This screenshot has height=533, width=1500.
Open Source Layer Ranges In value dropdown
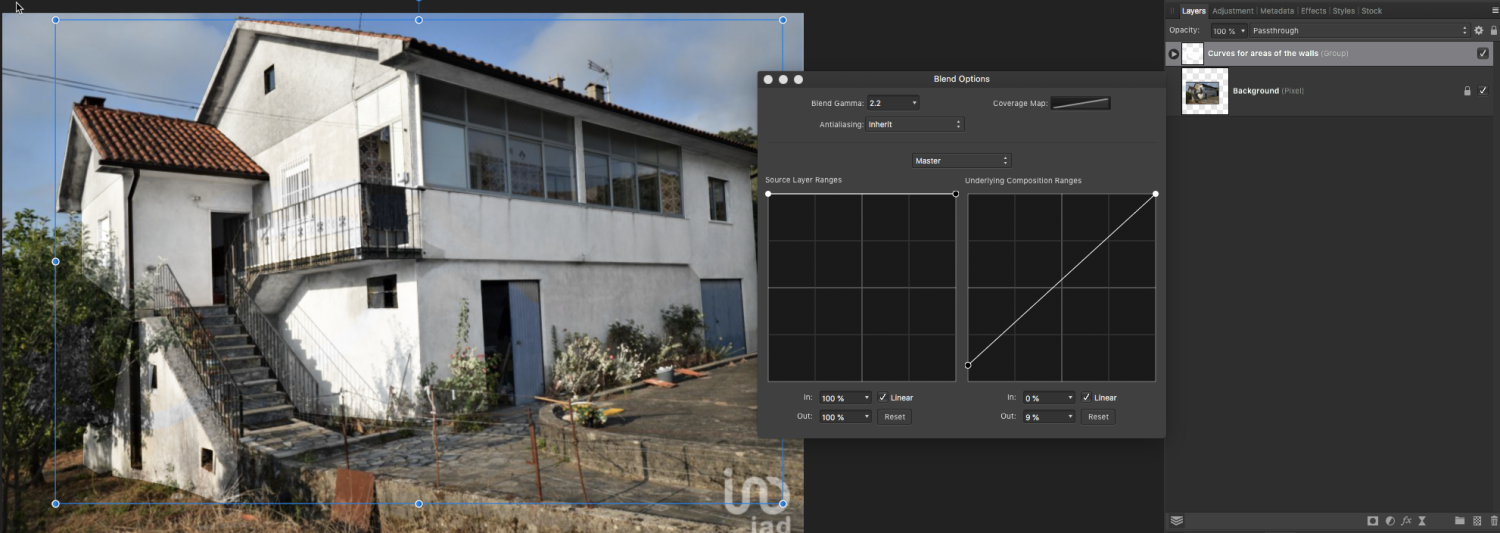click(846, 398)
